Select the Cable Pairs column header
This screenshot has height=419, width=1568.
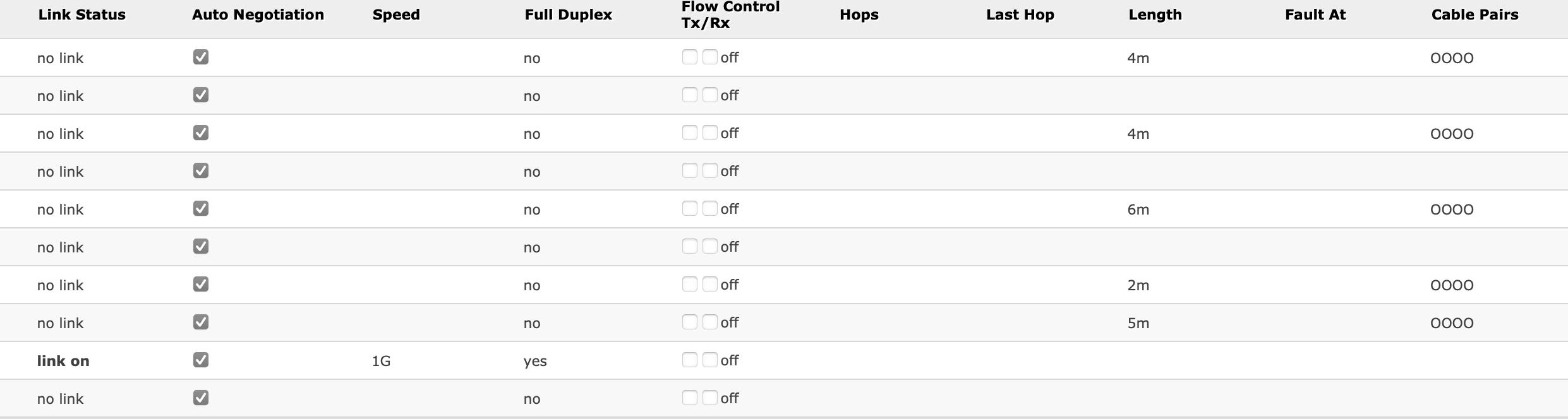pos(1475,15)
